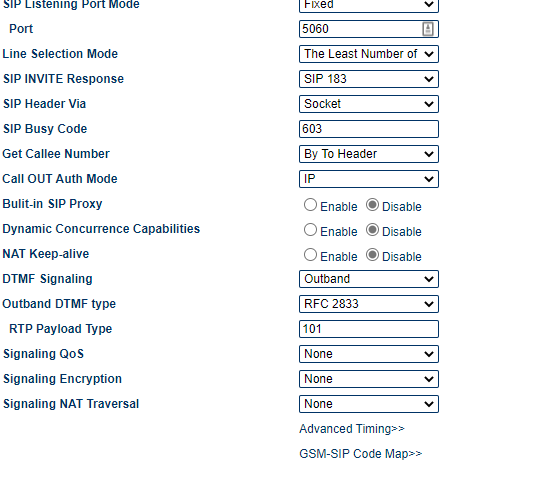Screen dimensions: 542x477
Task: Open Signaling QoS dropdown
Action: 369,354
